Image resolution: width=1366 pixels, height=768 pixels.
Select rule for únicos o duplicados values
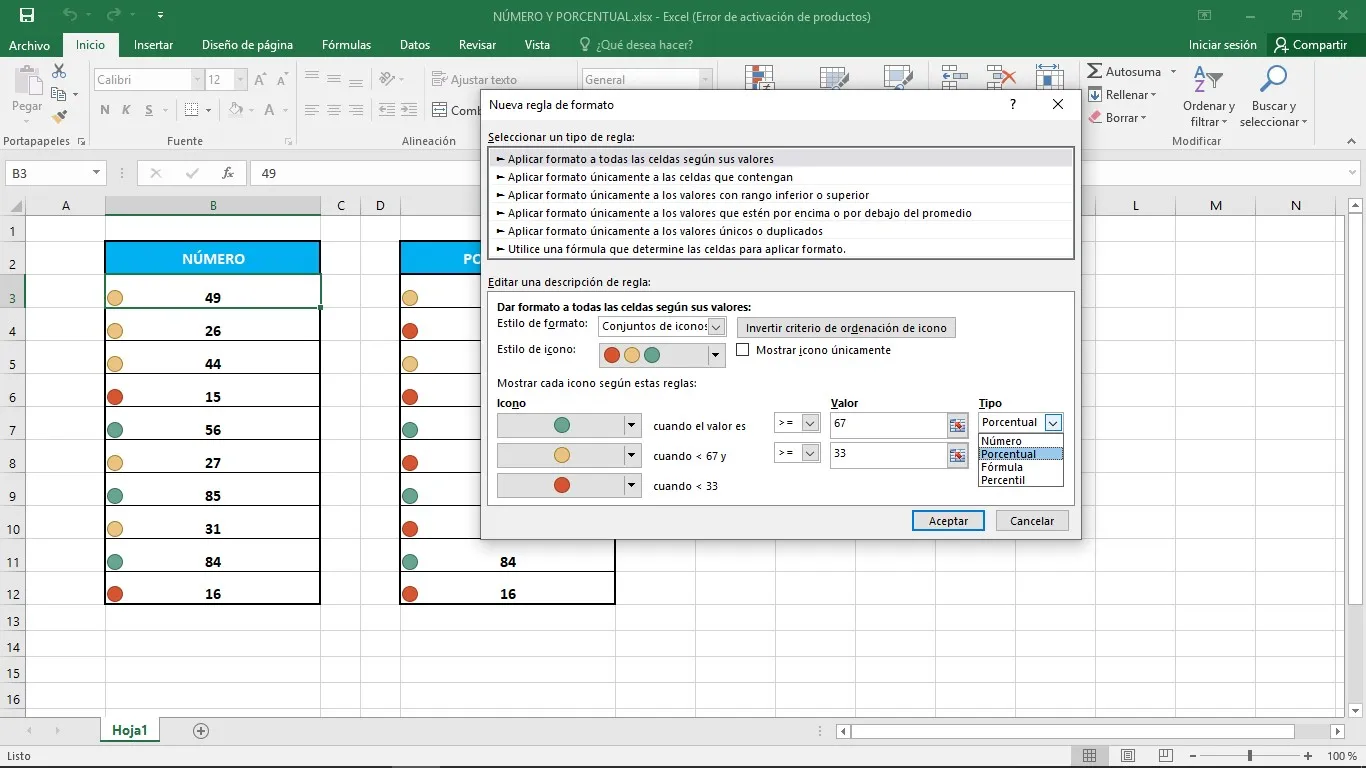point(781,231)
